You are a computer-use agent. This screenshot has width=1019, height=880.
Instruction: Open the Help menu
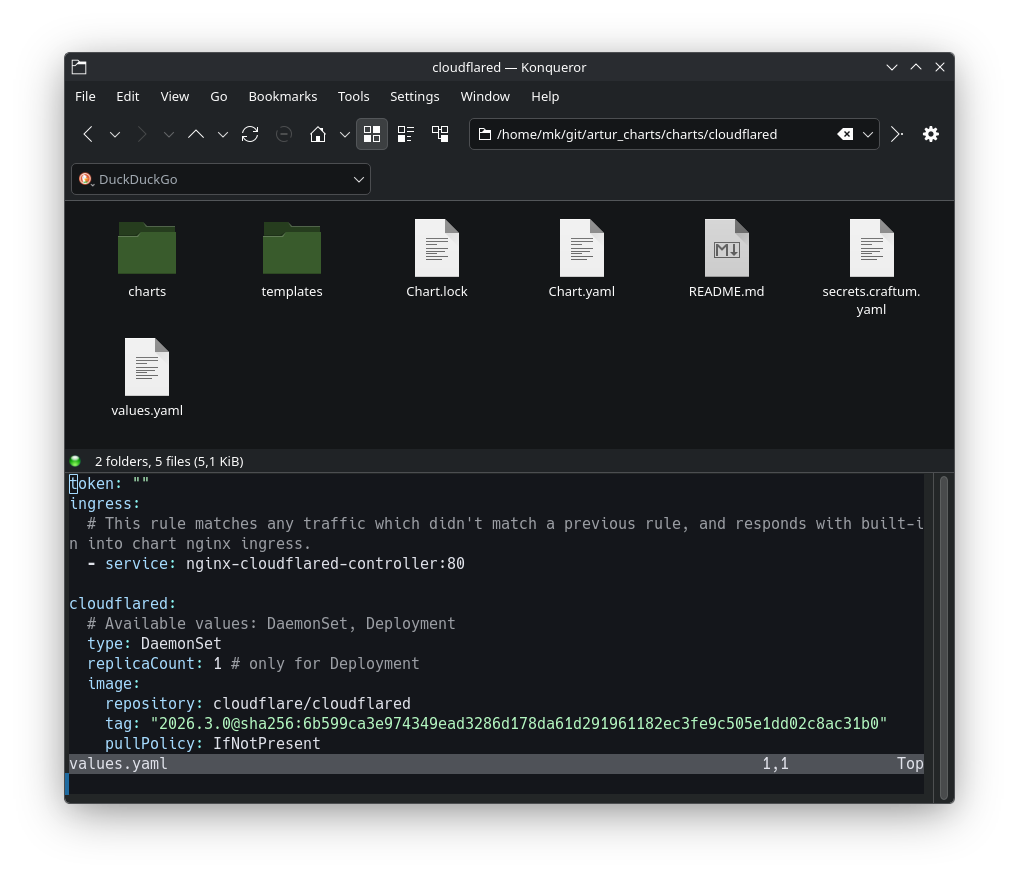pos(545,97)
